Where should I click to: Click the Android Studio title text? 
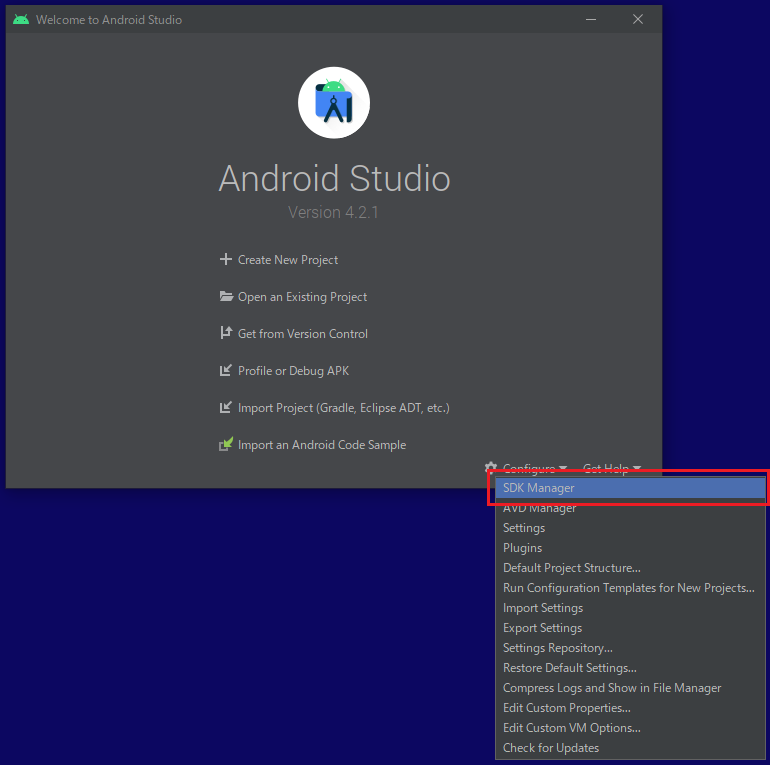[x=334, y=178]
